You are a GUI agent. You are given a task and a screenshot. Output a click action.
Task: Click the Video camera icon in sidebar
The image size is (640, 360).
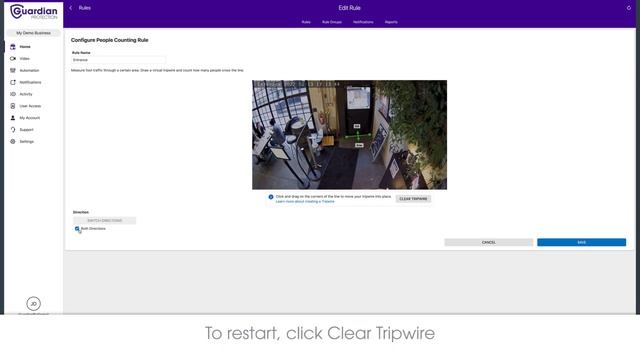tap(13, 59)
